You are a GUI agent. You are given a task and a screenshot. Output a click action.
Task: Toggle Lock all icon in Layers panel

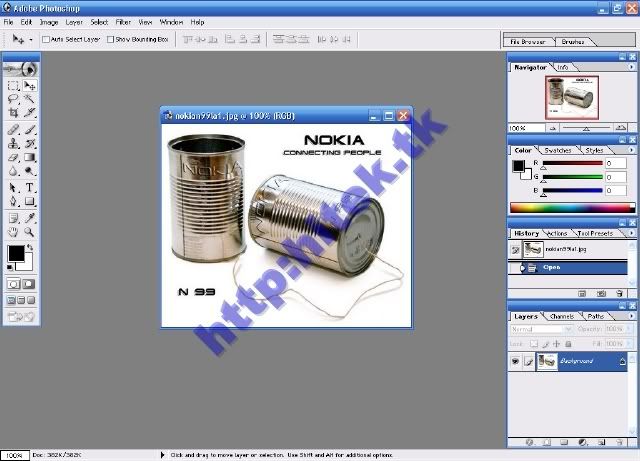pyautogui.click(x=568, y=344)
